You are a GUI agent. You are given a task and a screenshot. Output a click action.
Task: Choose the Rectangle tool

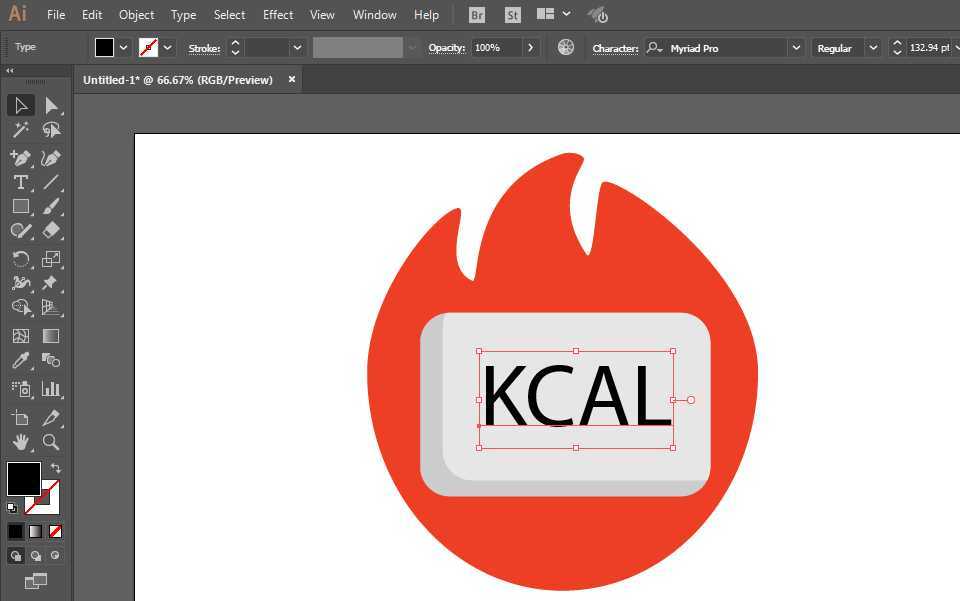(x=20, y=206)
